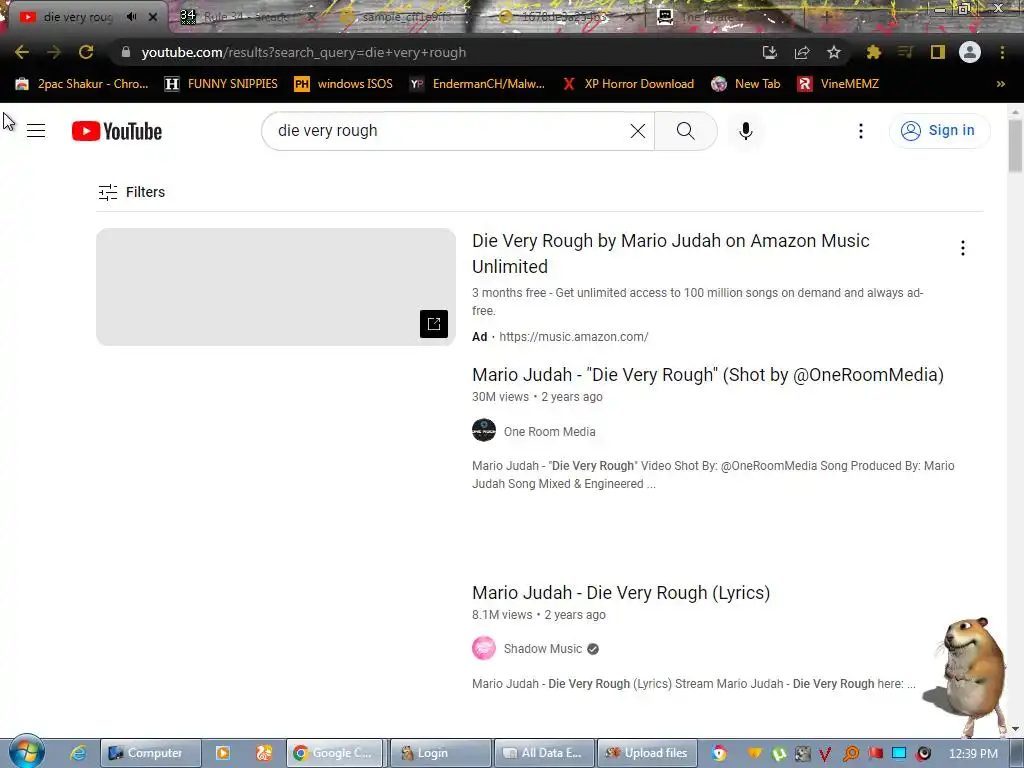Submit search with the magnifier button
Screen dimensions: 1024x768
click(686, 131)
